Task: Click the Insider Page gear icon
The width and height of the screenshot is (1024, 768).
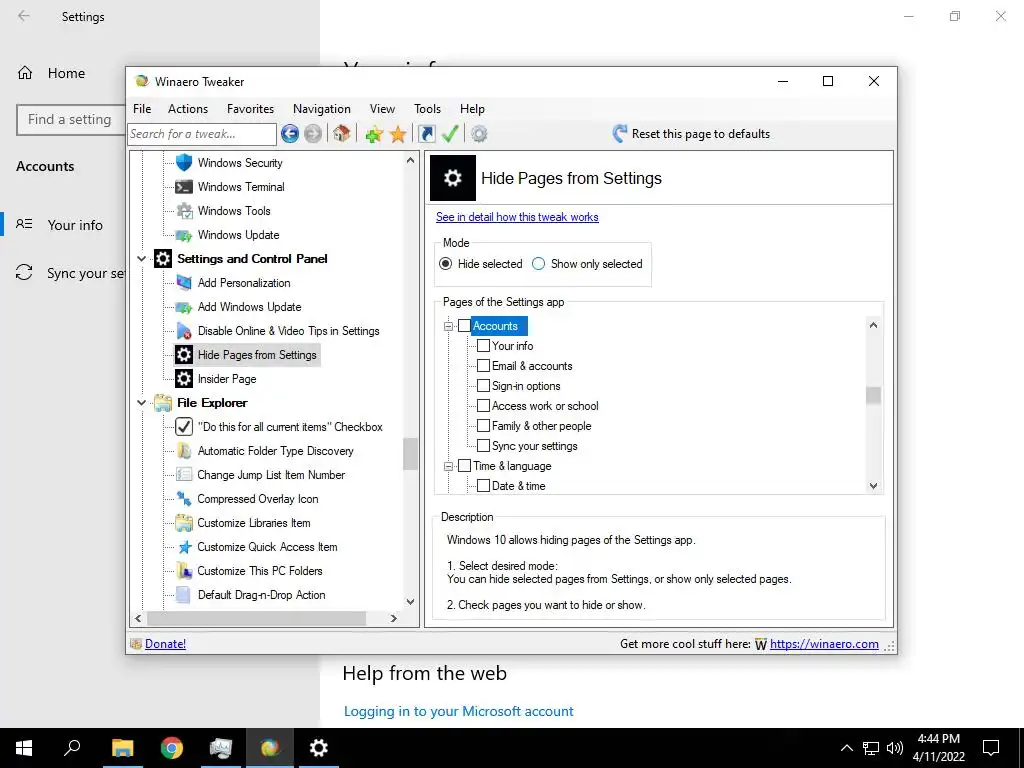Action: [x=184, y=379]
